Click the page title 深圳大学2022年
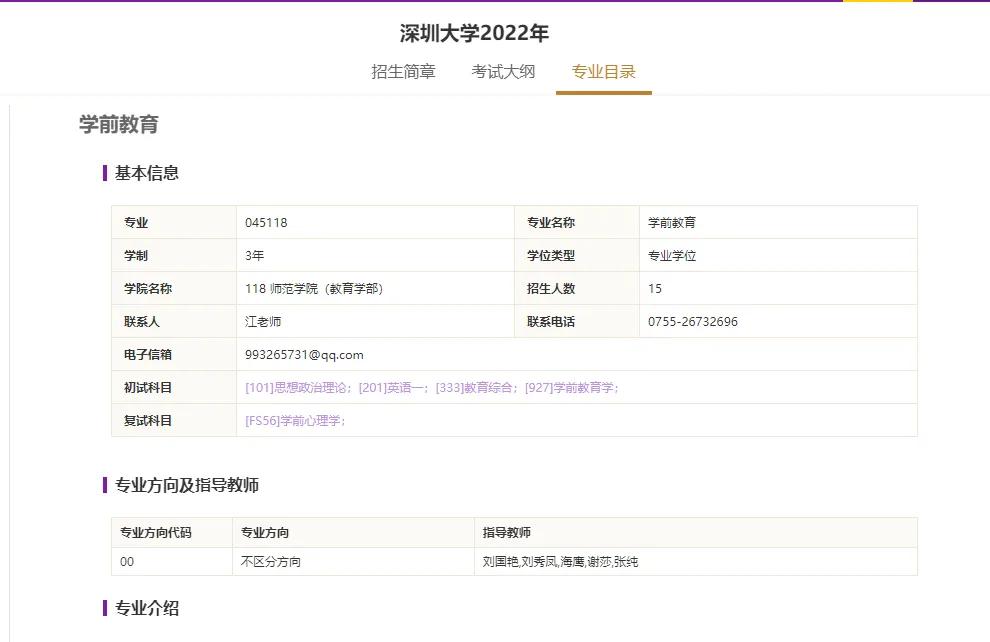Viewport: 990px width, 642px height. pyautogui.click(x=474, y=32)
